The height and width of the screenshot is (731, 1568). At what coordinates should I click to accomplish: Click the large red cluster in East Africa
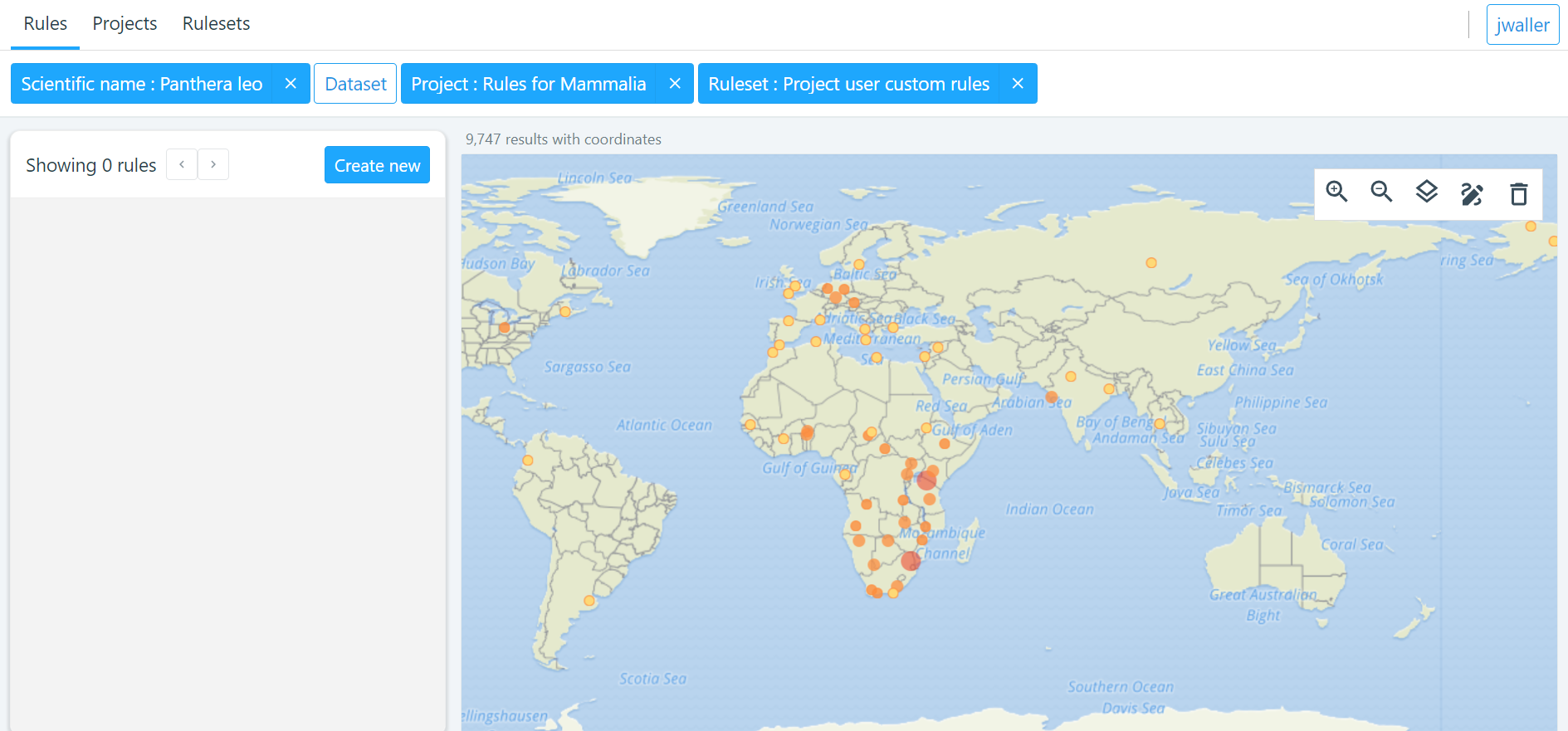pos(926,480)
